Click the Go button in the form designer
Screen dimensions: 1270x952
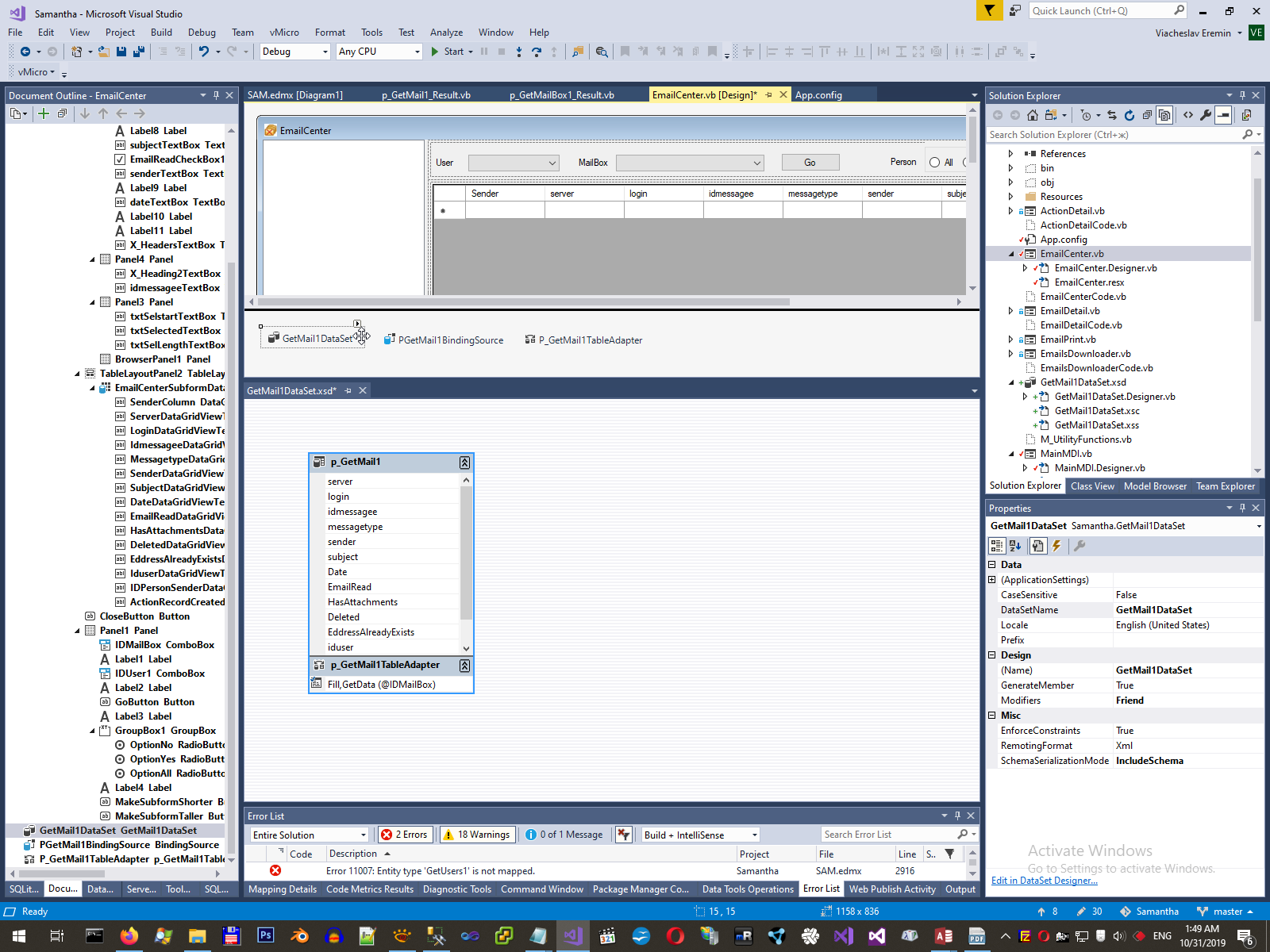point(810,163)
